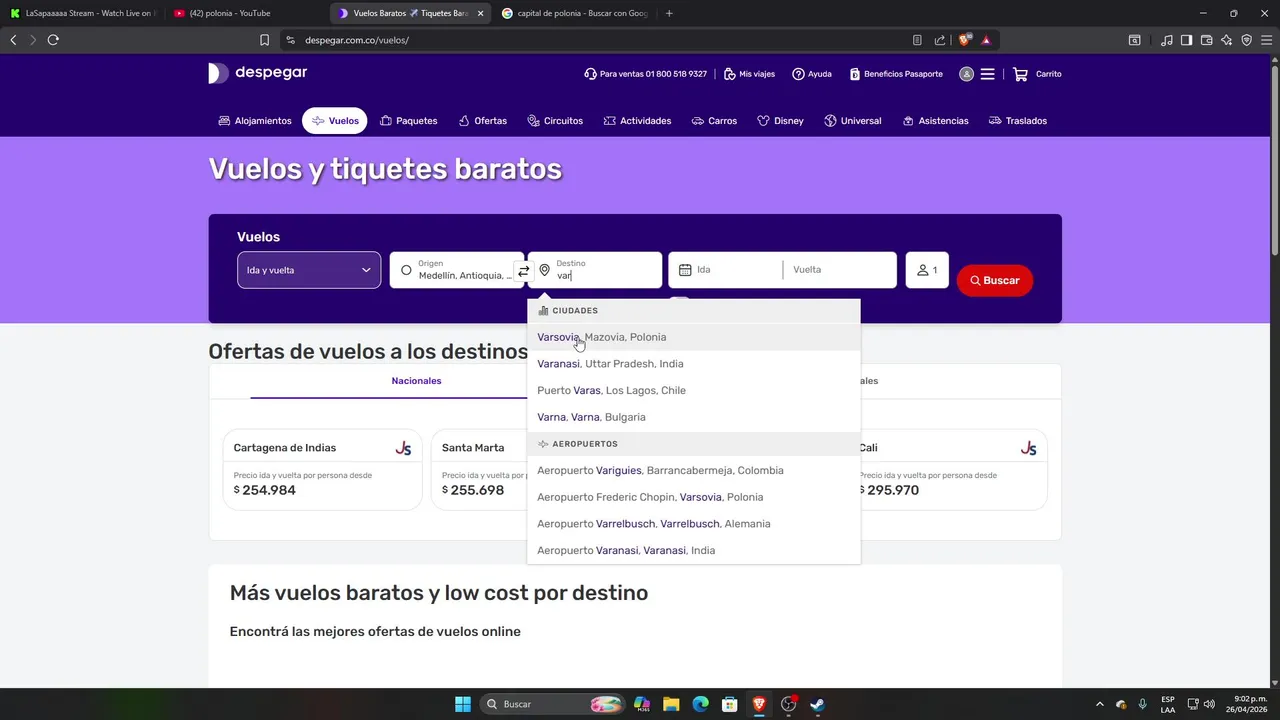Click the Ida calendar date field

725,270
